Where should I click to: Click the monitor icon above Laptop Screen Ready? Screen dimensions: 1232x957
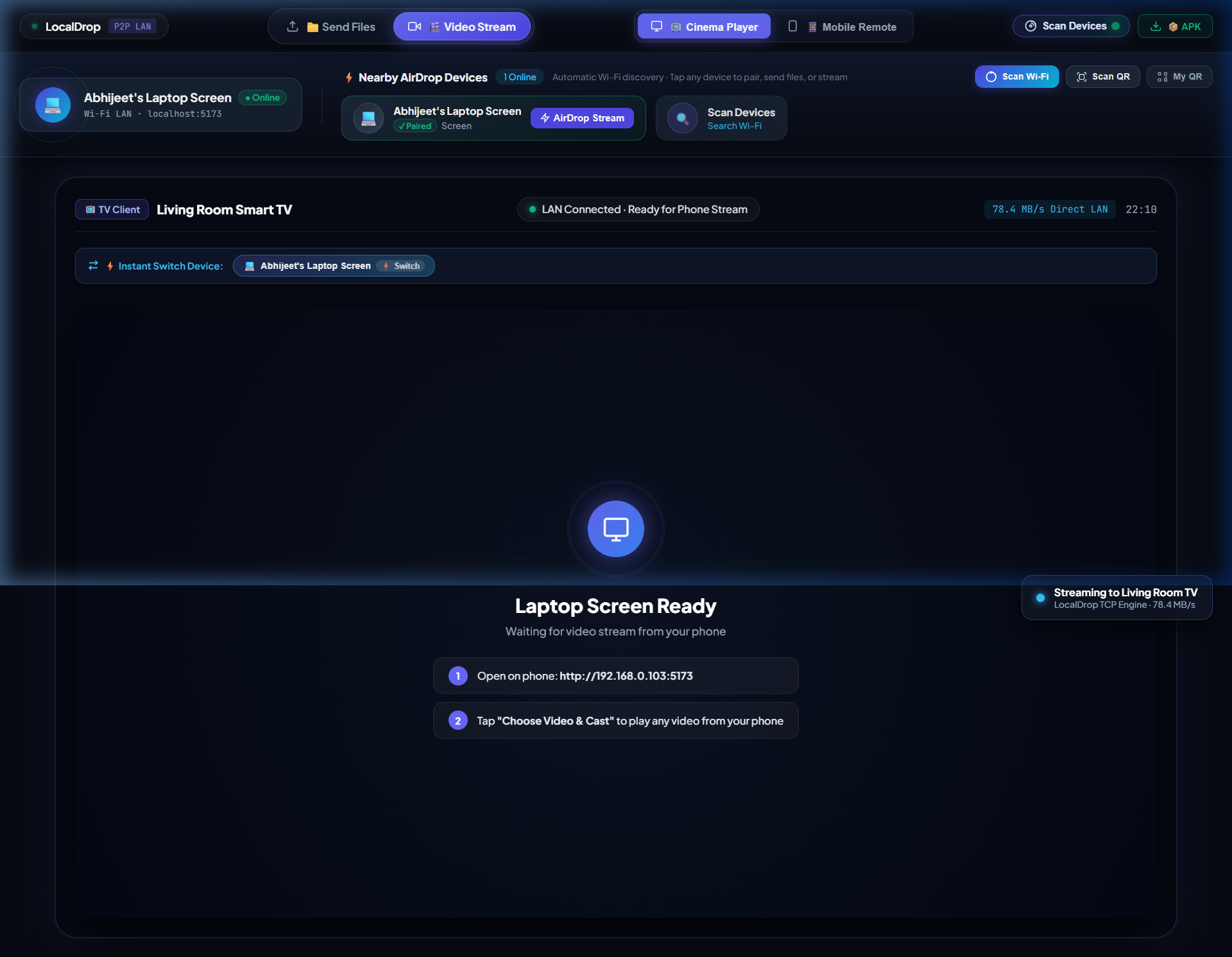[x=615, y=529]
